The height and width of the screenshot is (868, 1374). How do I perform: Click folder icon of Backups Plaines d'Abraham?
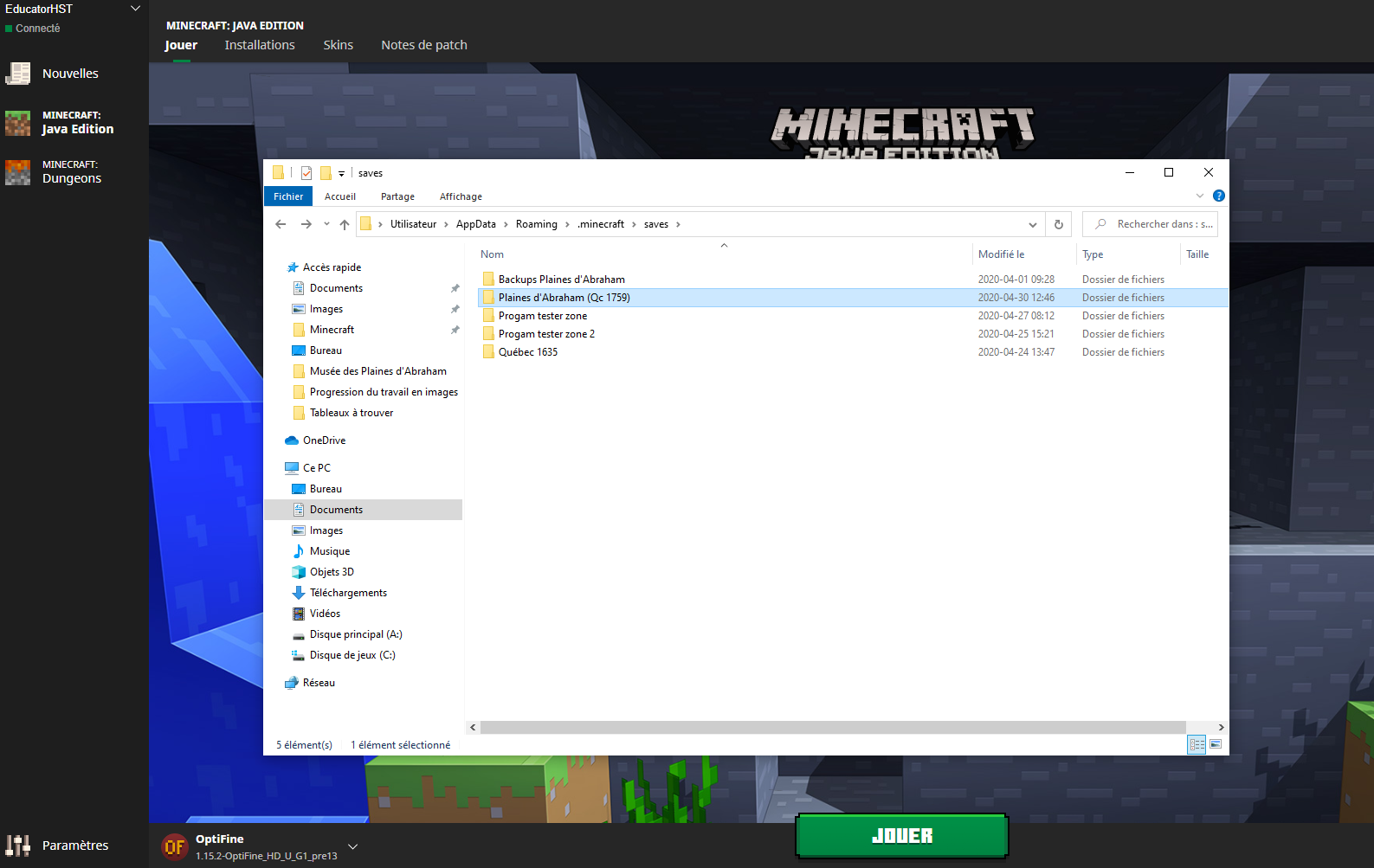[488, 280]
